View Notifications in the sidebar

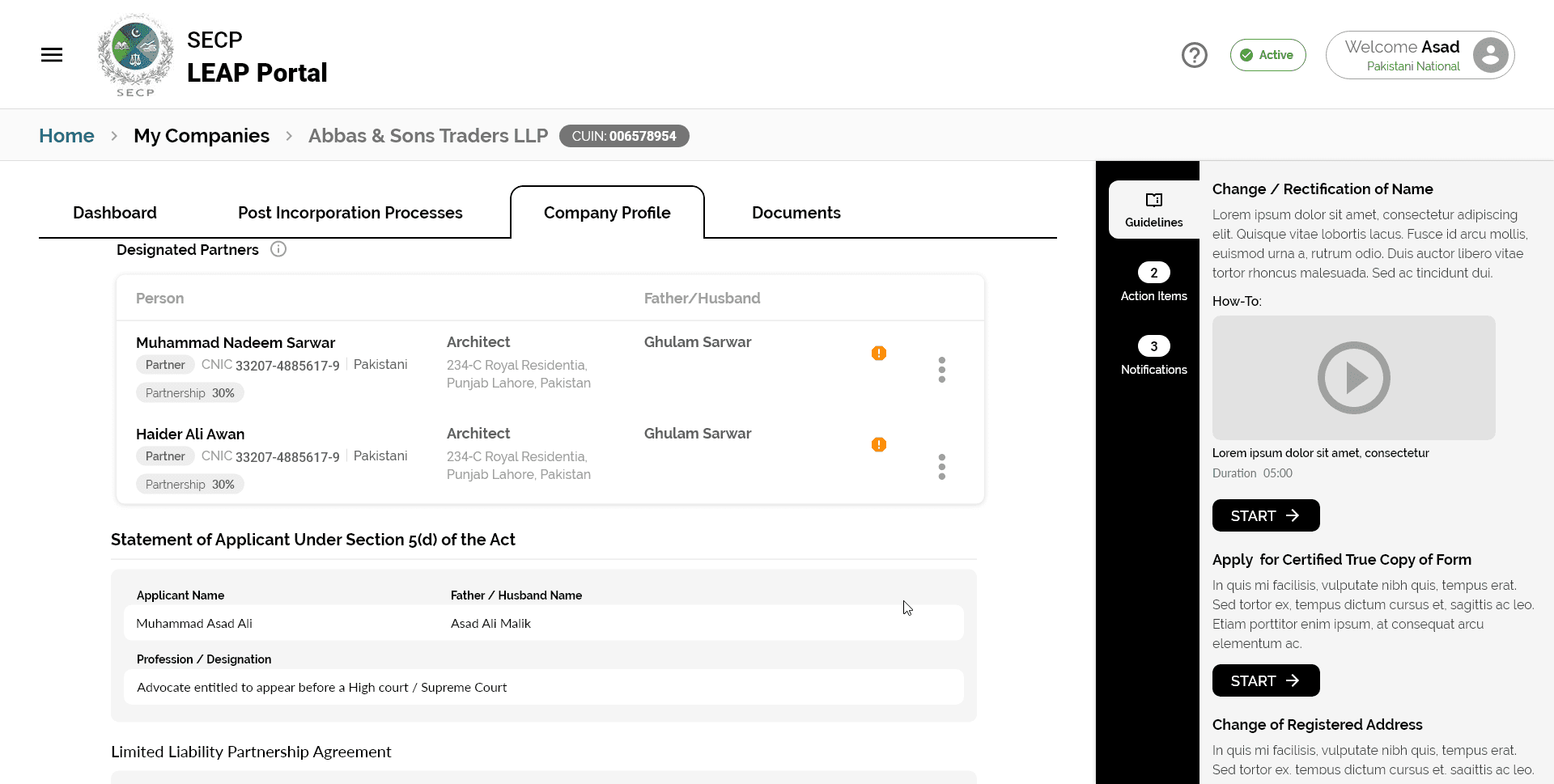(x=1153, y=356)
